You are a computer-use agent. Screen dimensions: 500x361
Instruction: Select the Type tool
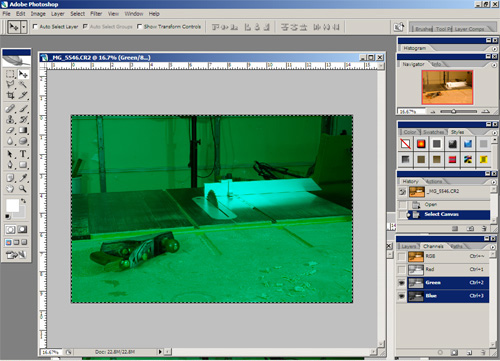[x=23, y=154]
